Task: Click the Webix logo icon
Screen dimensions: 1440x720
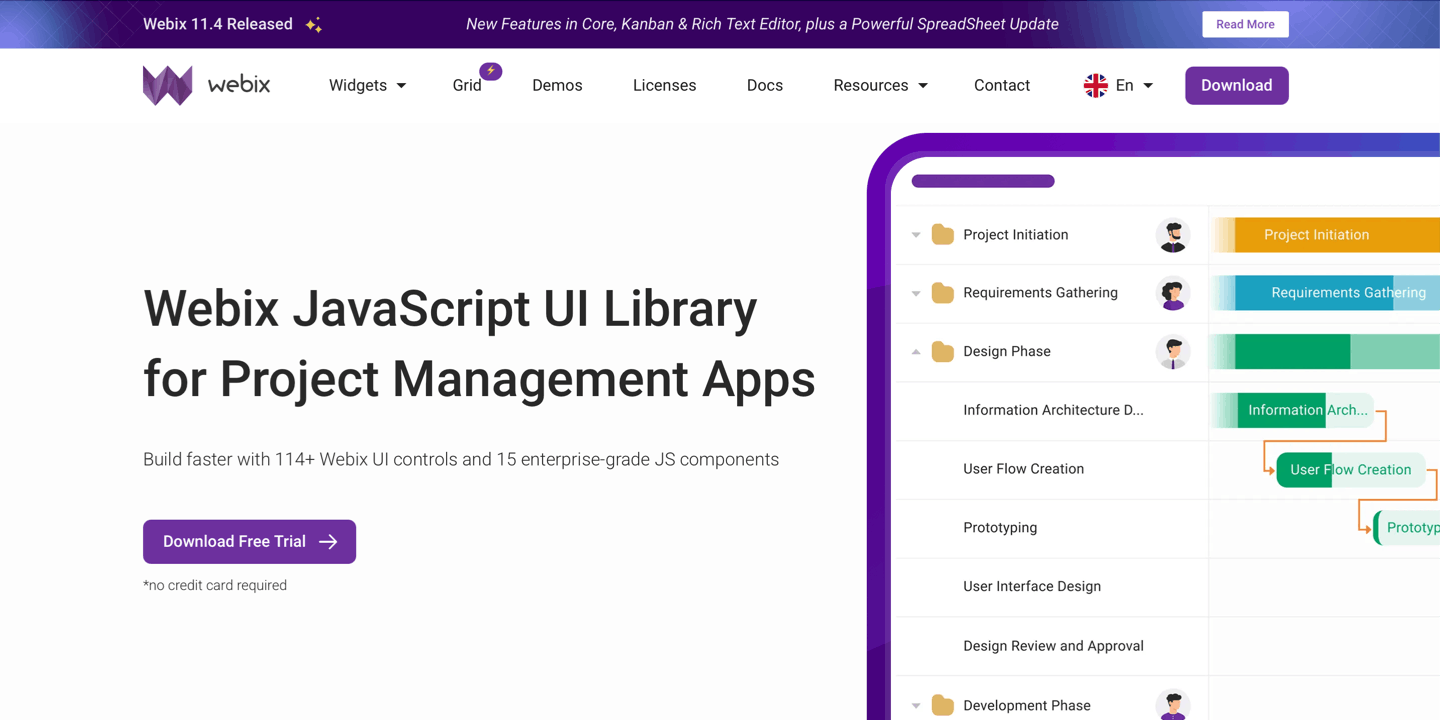Action: point(168,85)
